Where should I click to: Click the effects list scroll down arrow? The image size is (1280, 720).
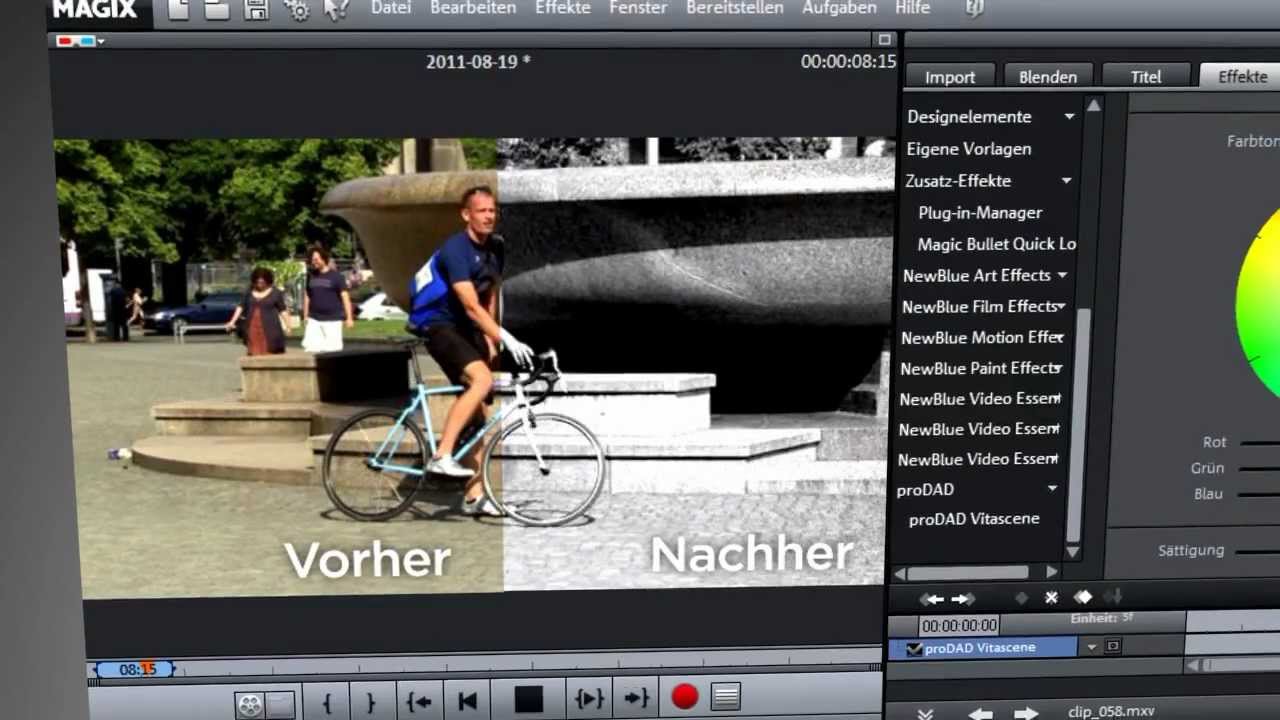(x=1073, y=552)
